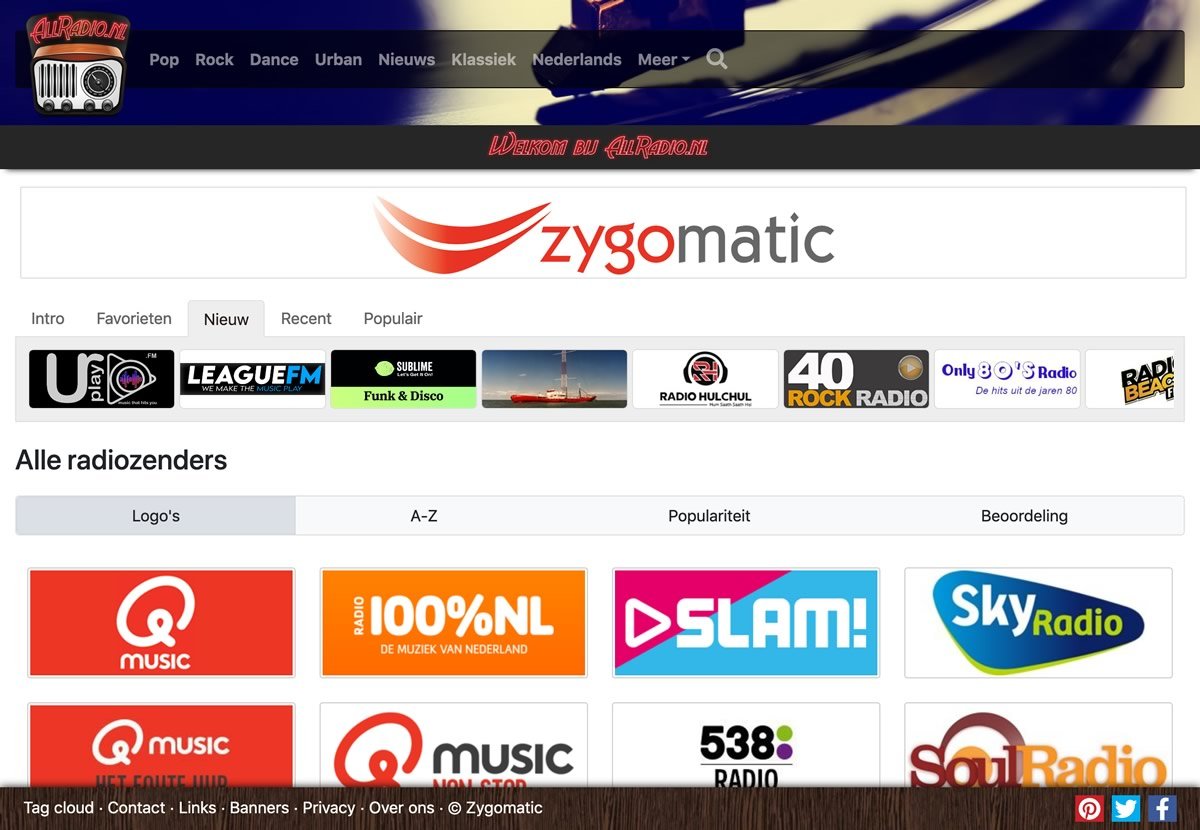Open the Radio Beach station thumbnail
The width and height of the screenshot is (1200, 830).
coord(1130,379)
